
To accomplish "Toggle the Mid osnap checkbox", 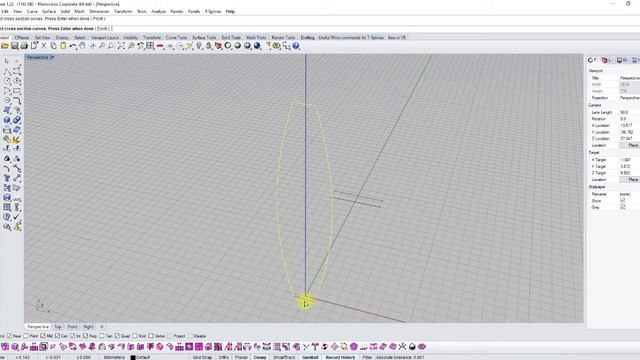I will [43, 336].
